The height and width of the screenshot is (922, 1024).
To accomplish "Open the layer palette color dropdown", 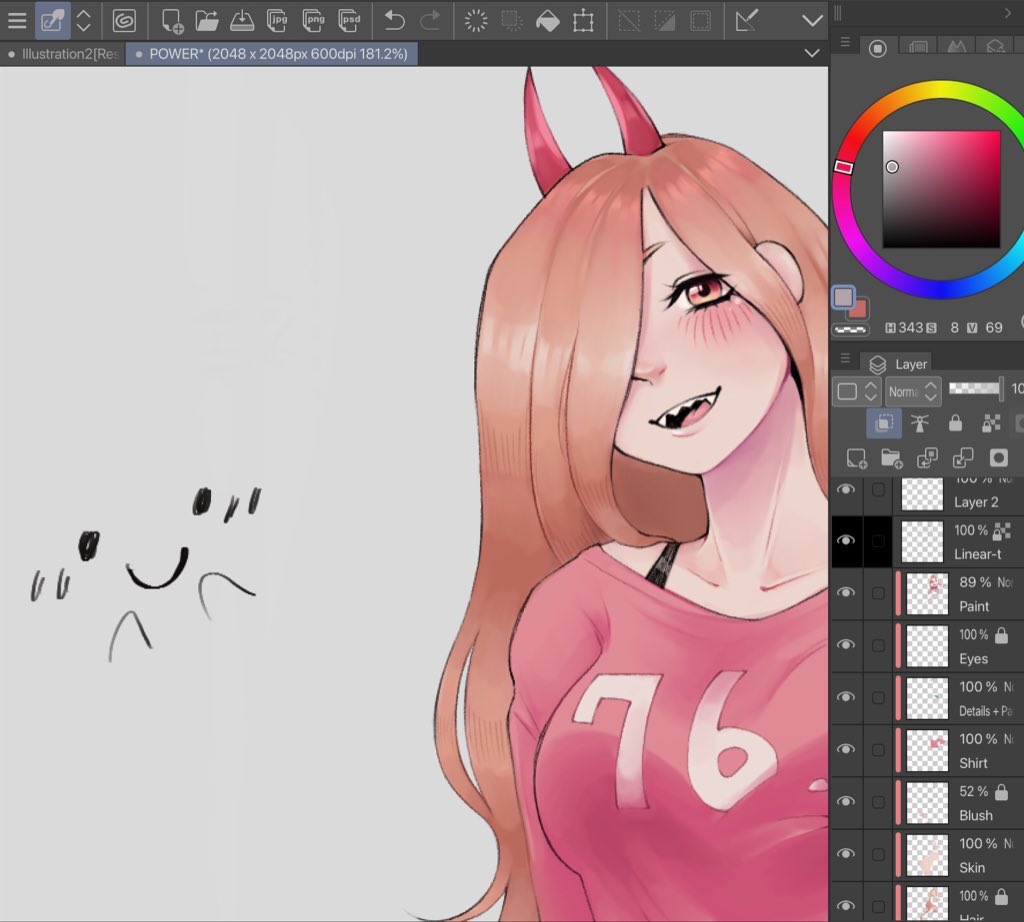I will tap(856, 391).
